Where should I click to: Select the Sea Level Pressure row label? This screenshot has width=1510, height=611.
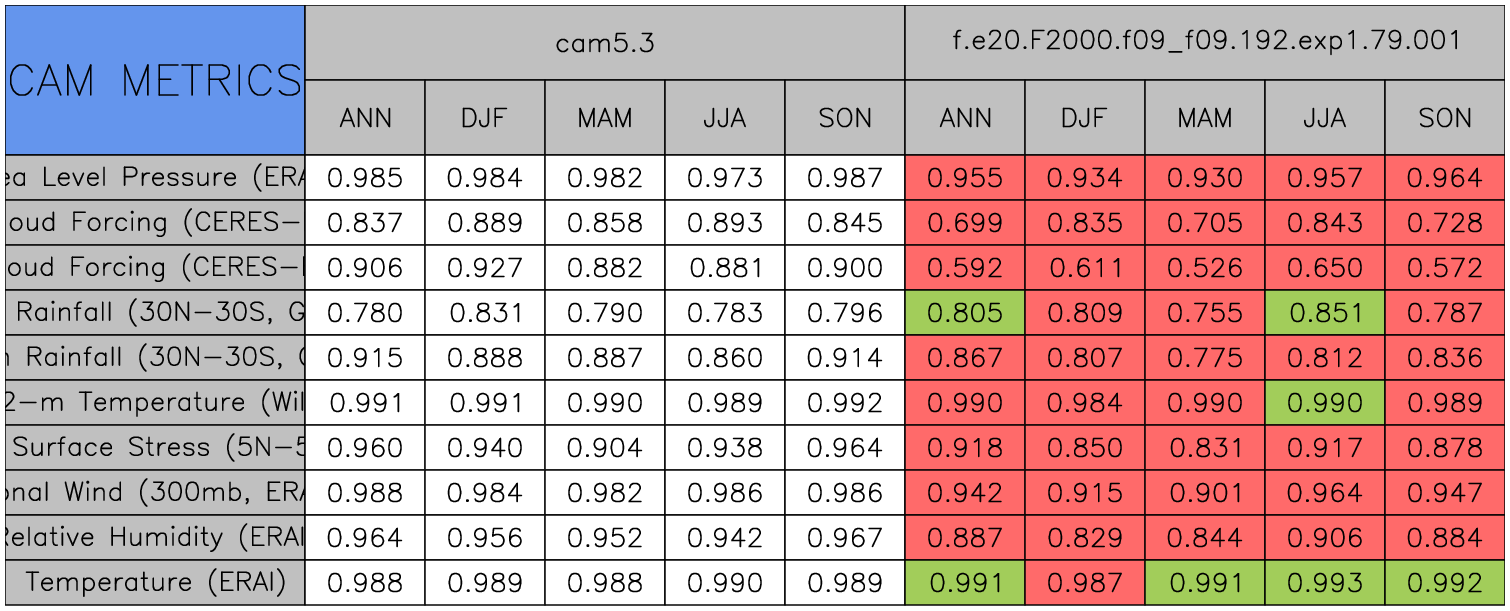pyautogui.click(x=154, y=178)
